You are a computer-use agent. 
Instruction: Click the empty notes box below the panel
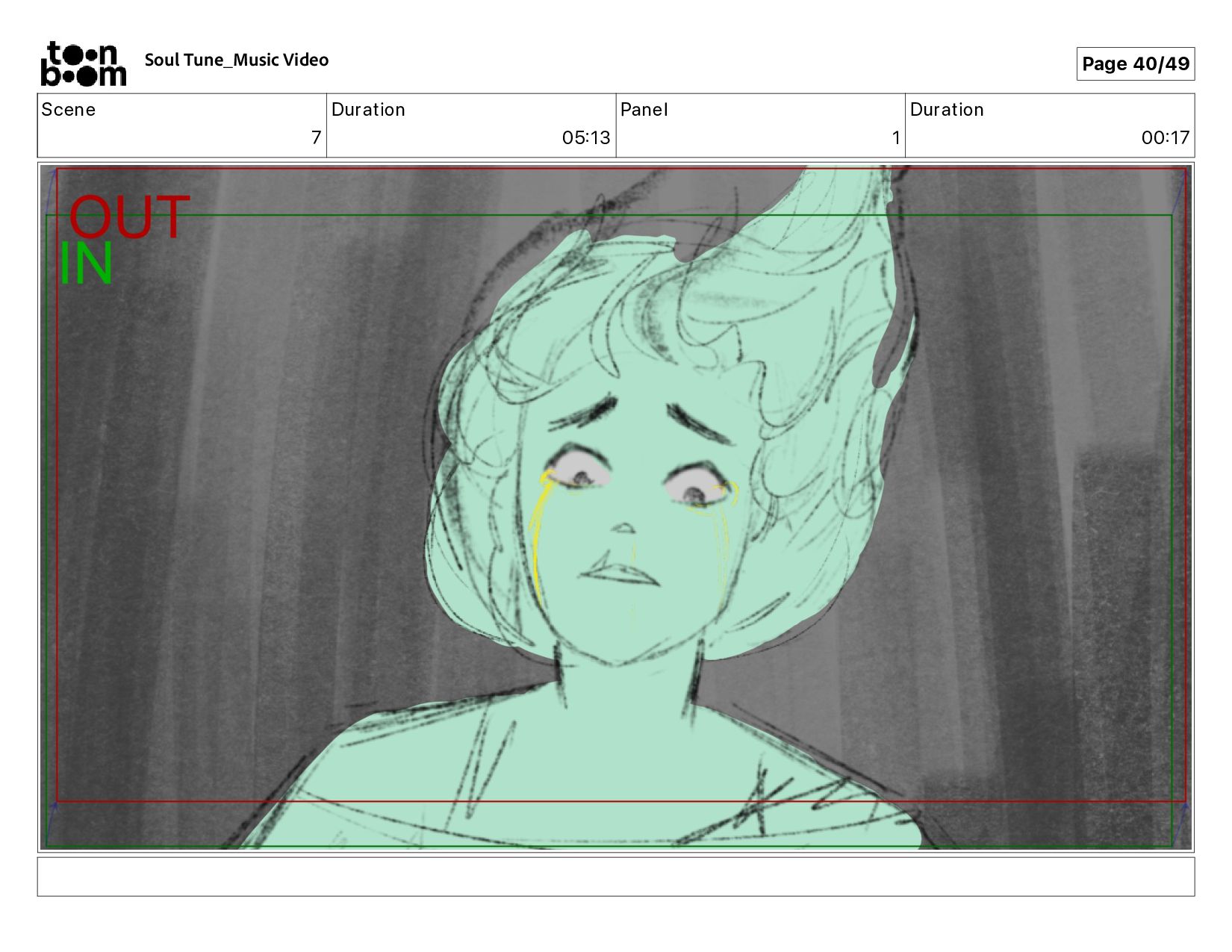(x=616, y=877)
